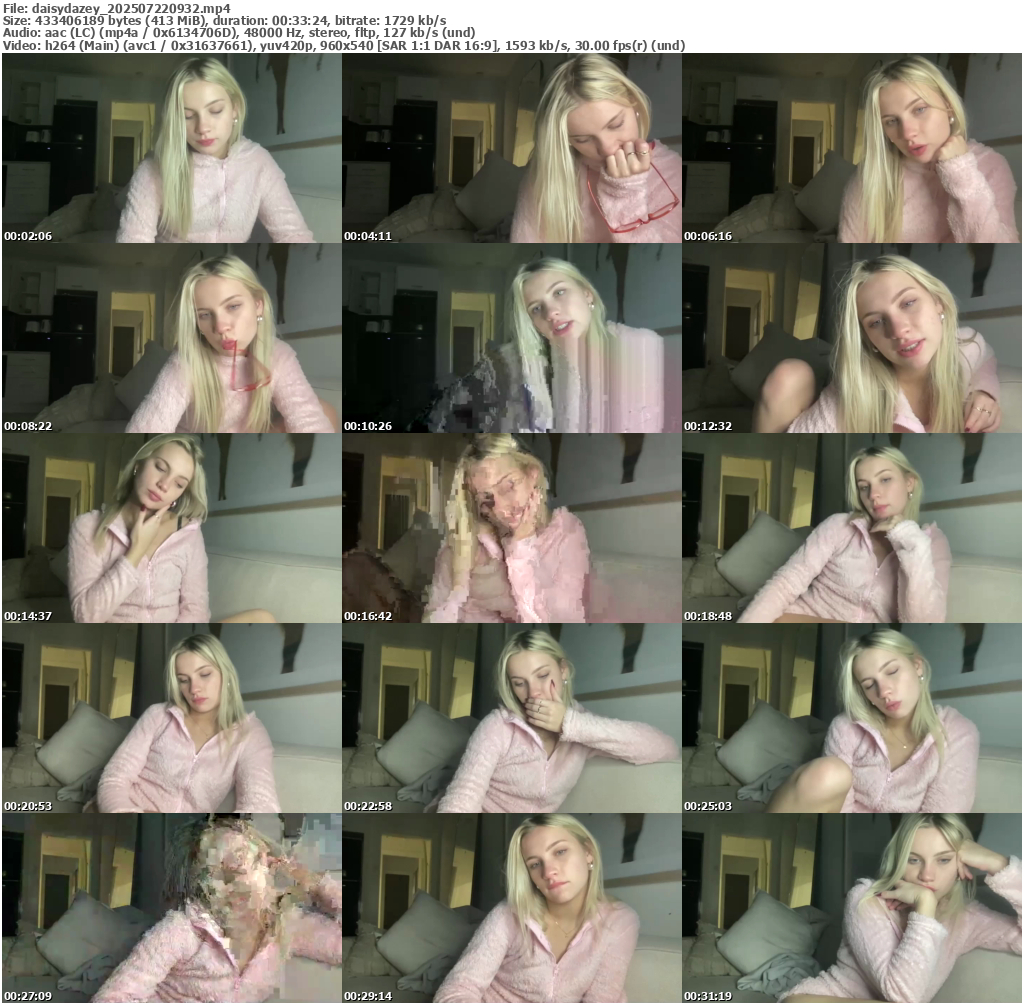The height and width of the screenshot is (1003, 1024).
Task: Open the glitched frame at 00:10:26
Action: click(511, 338)
